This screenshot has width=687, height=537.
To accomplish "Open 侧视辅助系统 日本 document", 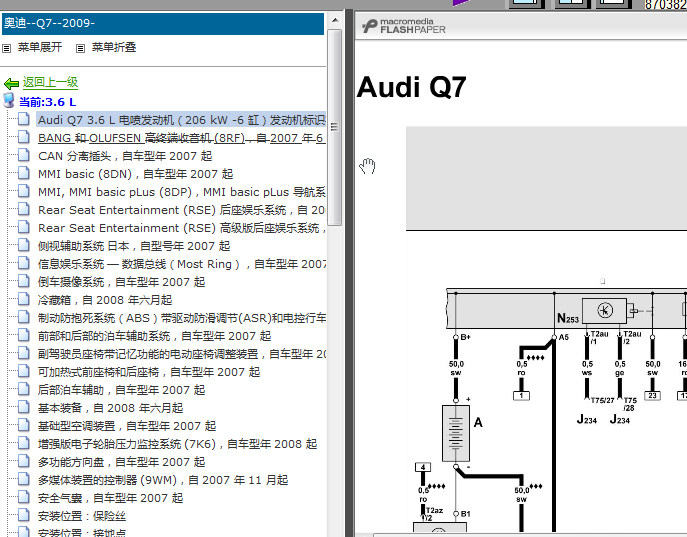I will pos(134,246).
